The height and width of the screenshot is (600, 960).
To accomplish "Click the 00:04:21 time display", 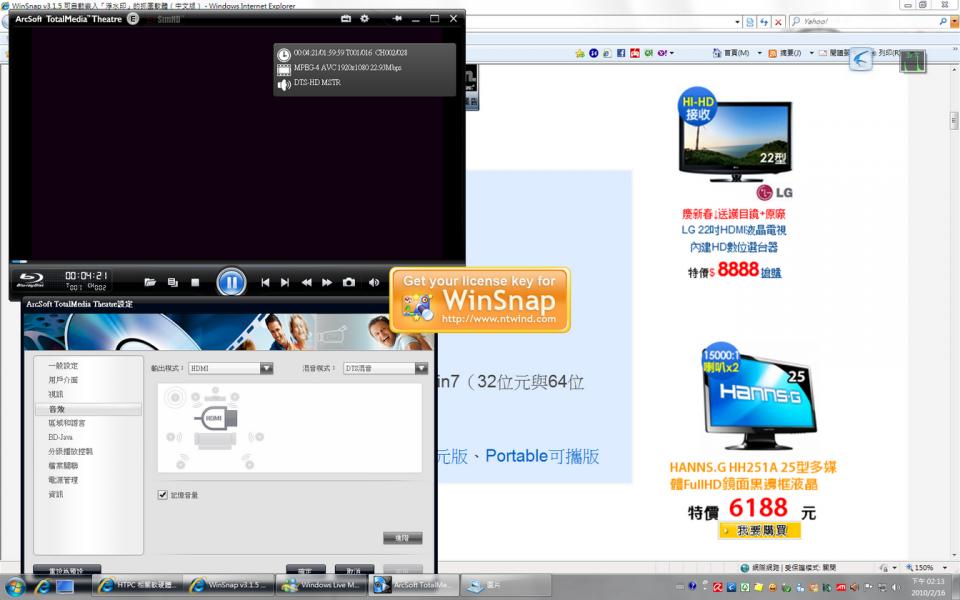I will pos(86,276).
